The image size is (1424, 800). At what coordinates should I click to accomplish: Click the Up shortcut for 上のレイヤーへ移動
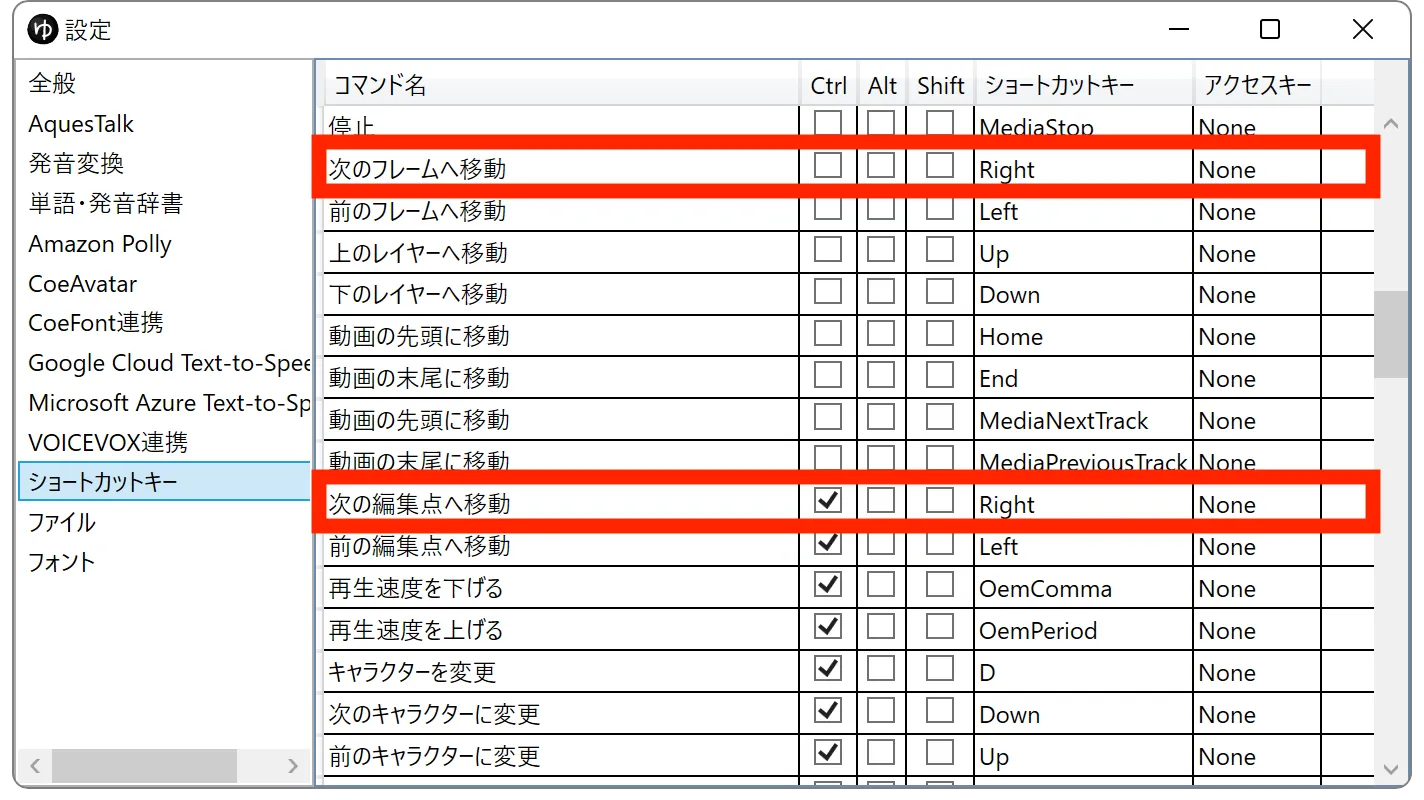[1084, 254]
